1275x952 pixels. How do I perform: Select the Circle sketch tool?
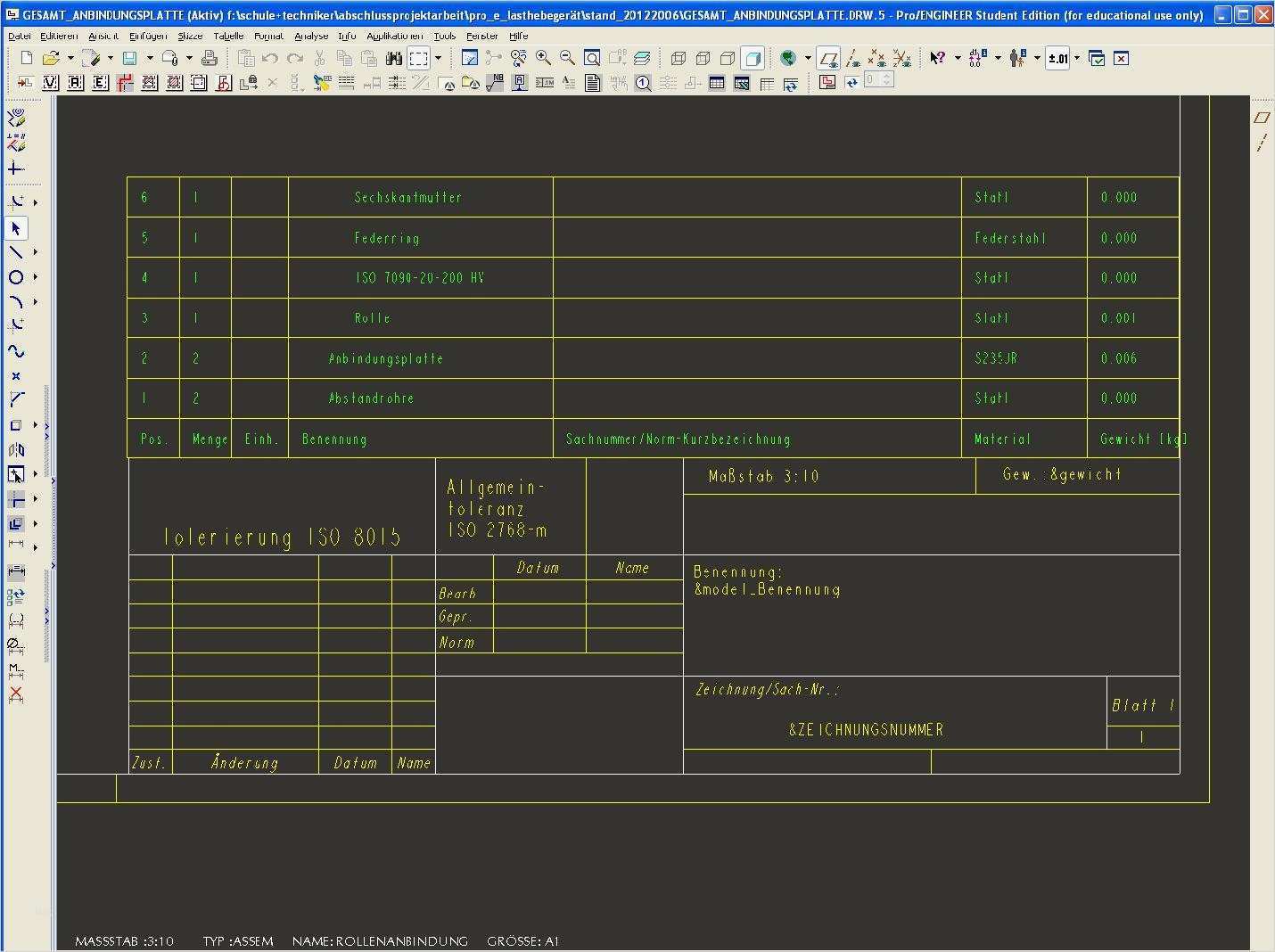point(16,277)
